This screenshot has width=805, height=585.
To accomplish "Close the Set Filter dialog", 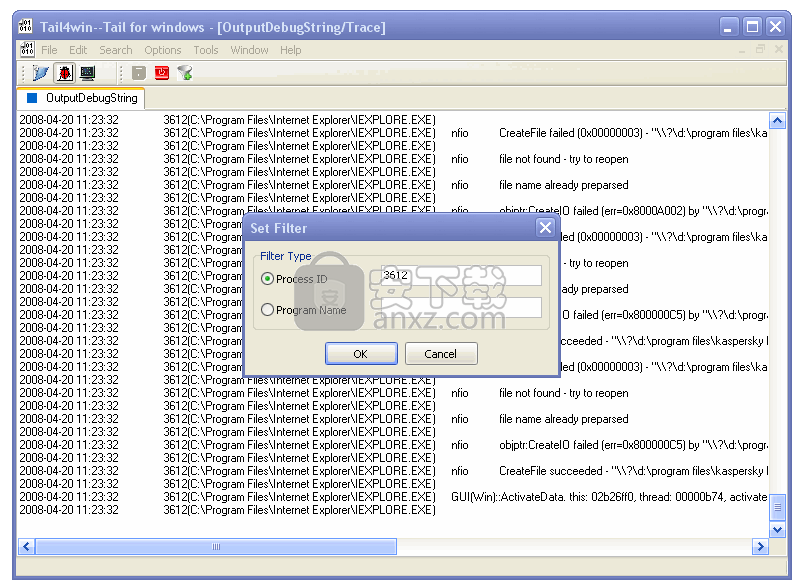I will tap(545, 227).
